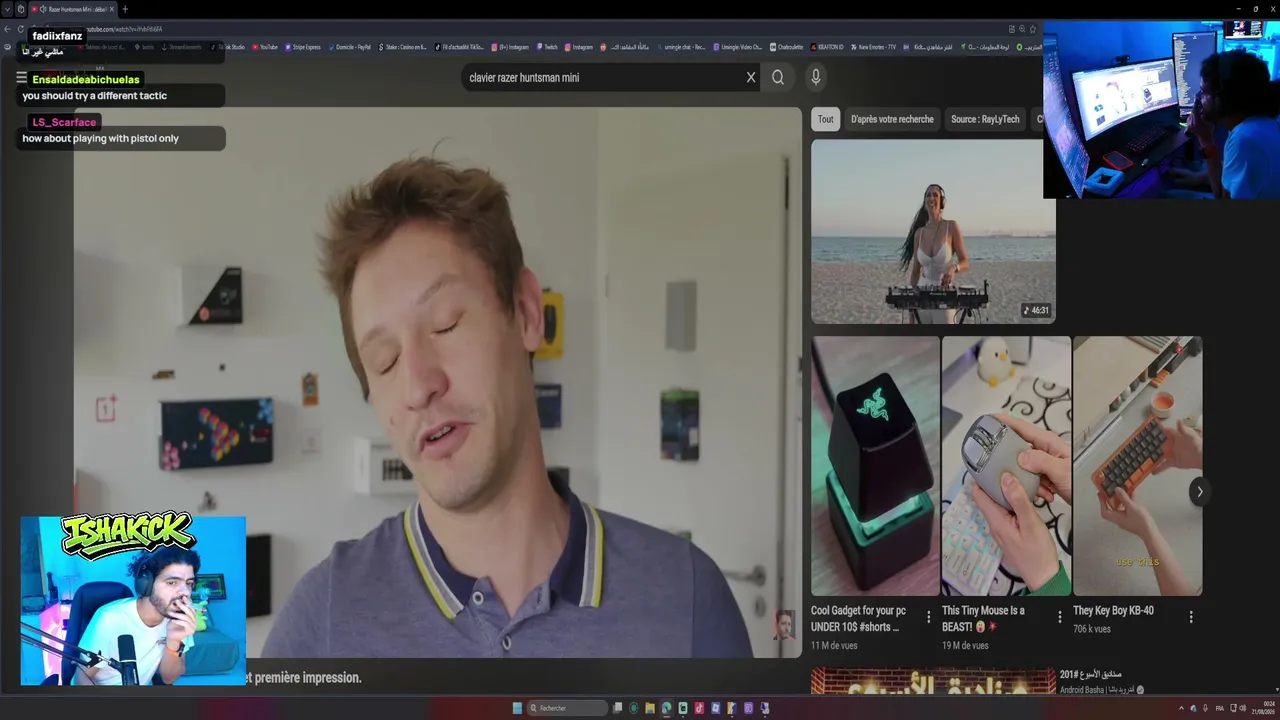The height and width of the screenshot is (720, 1280).
Task: Open the 'New Emotes - 7TV' bookmark
Action: (872, 47)
